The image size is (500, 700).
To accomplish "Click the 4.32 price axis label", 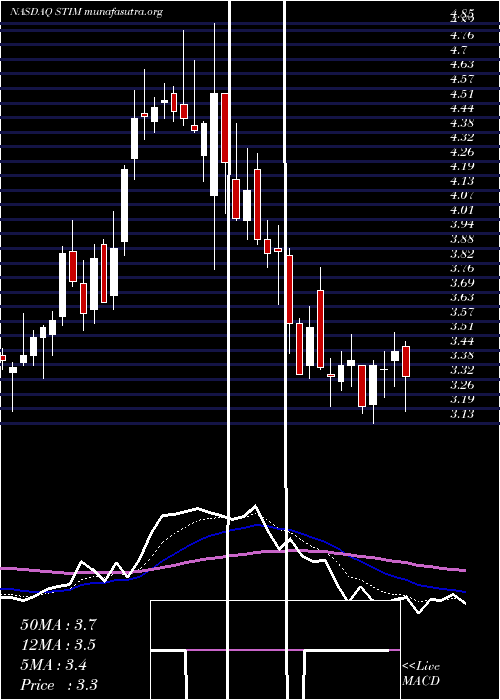I will tap(462, 137).
